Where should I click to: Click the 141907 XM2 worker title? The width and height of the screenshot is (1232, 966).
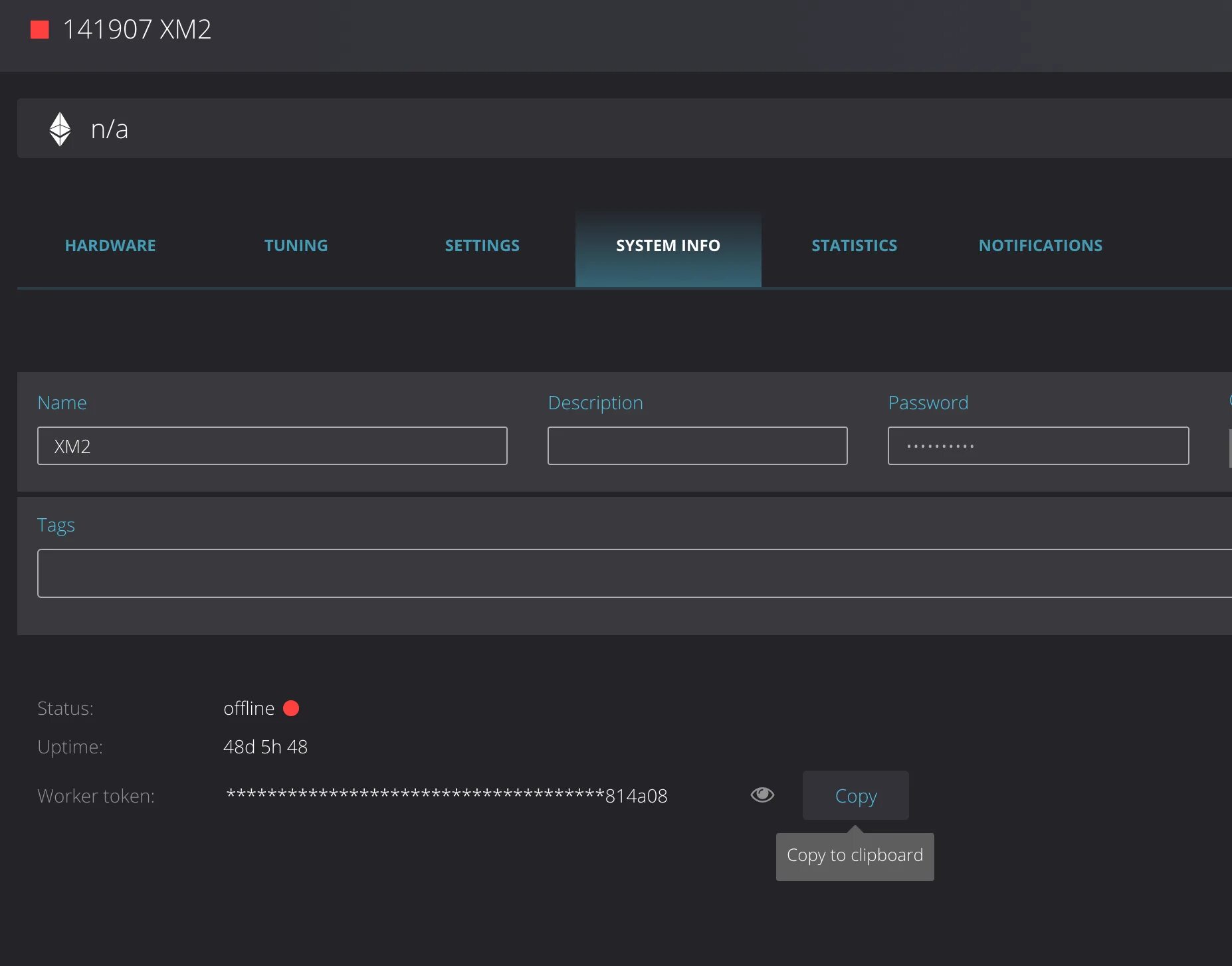pos(137,30)
